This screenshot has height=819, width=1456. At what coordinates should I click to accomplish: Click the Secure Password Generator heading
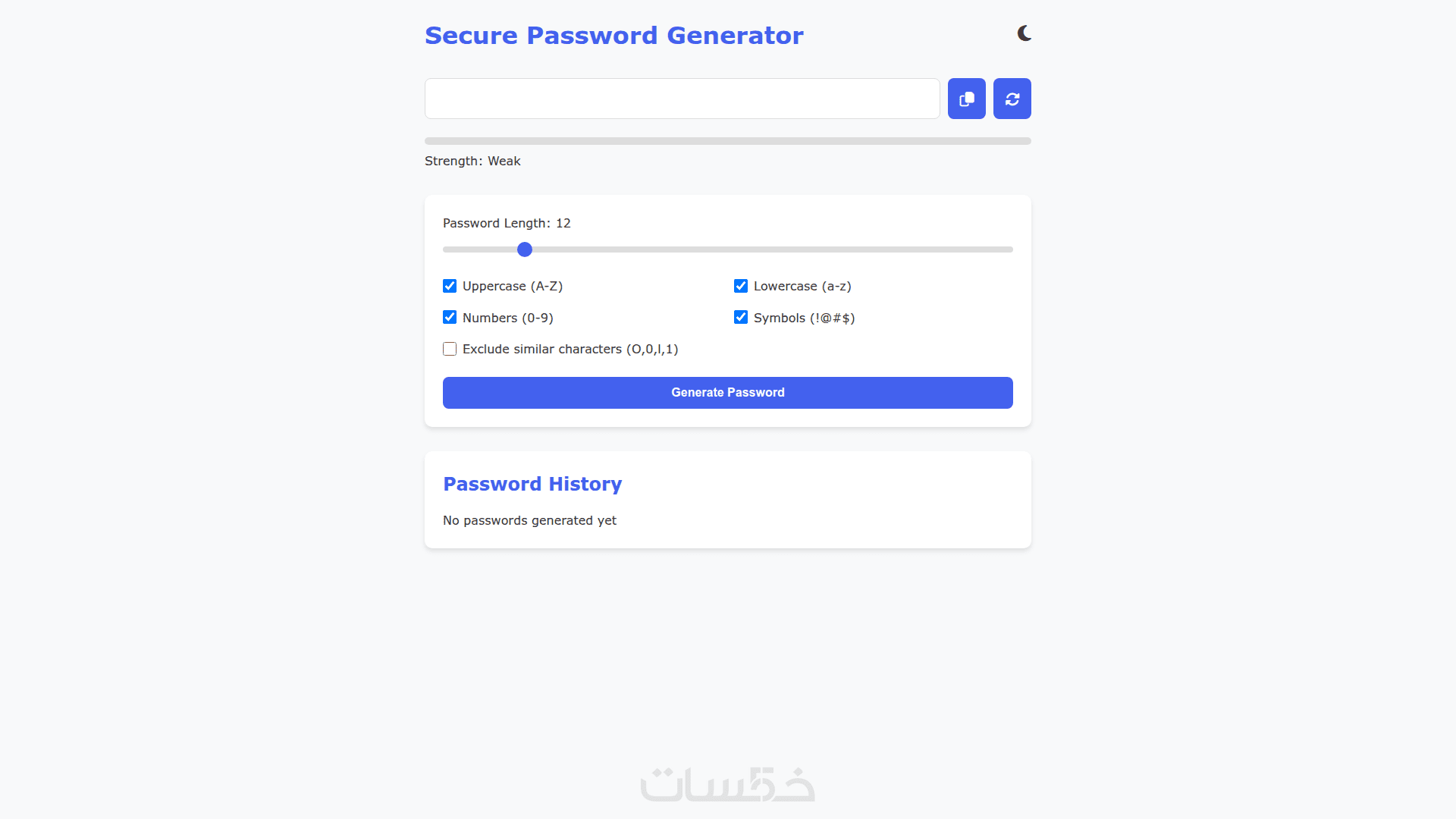pos(613,36)
